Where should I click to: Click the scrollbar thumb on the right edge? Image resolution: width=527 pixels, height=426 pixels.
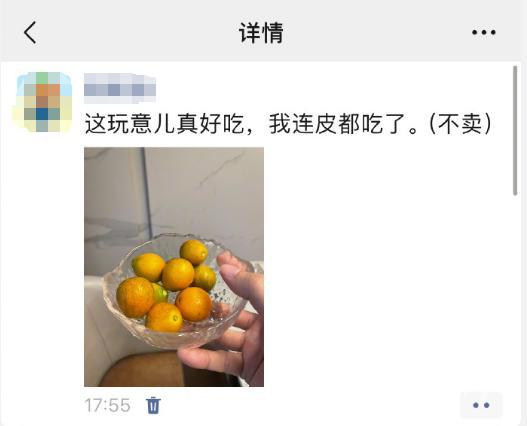click(x=515, y=130)
